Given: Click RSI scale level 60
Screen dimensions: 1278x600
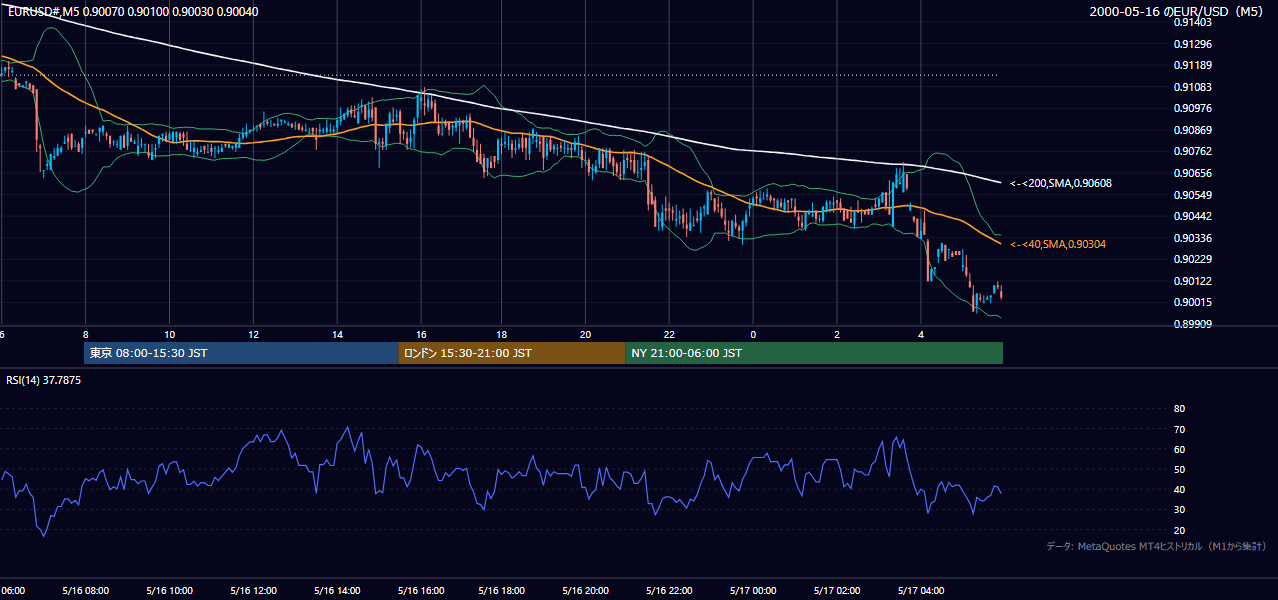Looking at the screenshot, I should click(x=1179, y=449).
